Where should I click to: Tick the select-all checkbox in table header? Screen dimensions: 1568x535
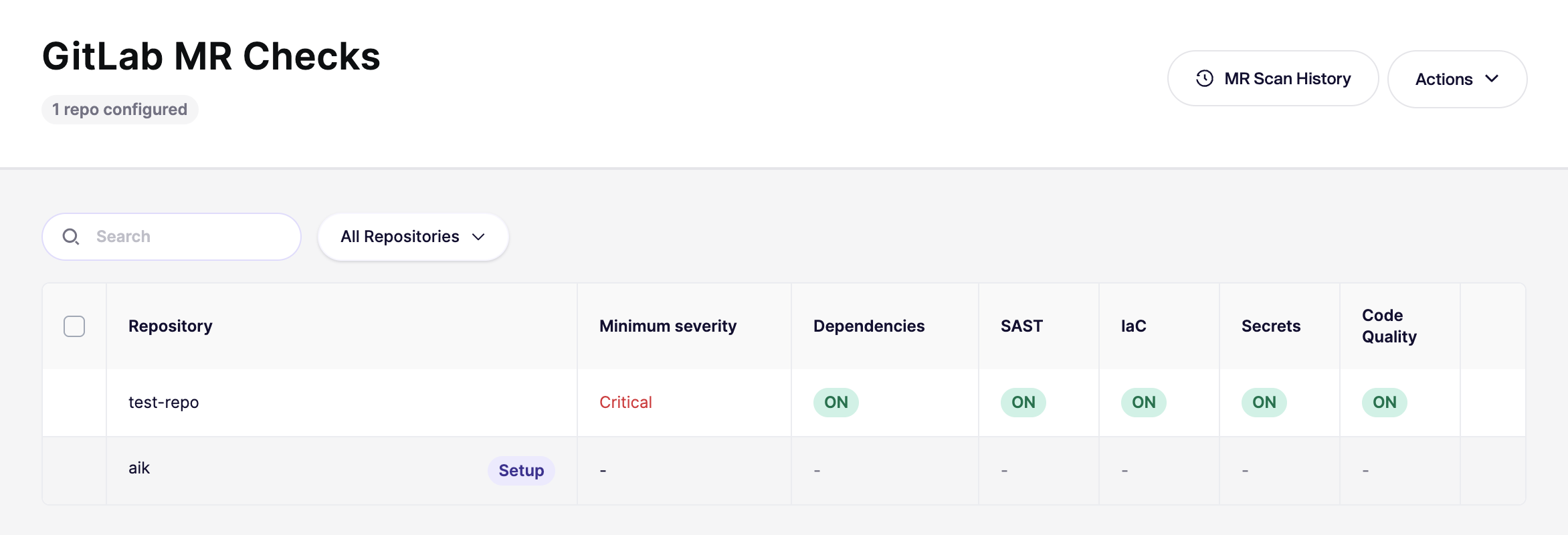[74, 326]
